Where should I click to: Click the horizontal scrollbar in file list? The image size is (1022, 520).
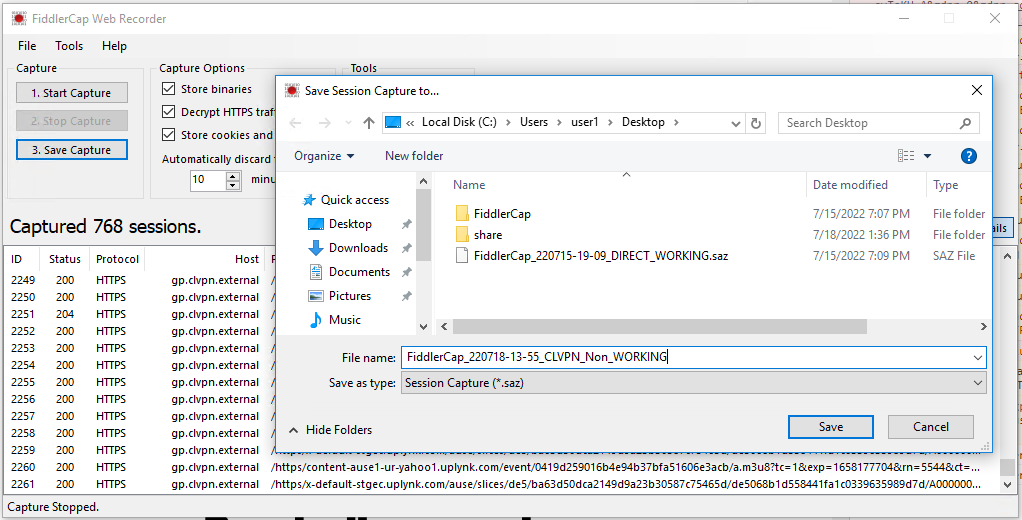click(x=659, y=326)
